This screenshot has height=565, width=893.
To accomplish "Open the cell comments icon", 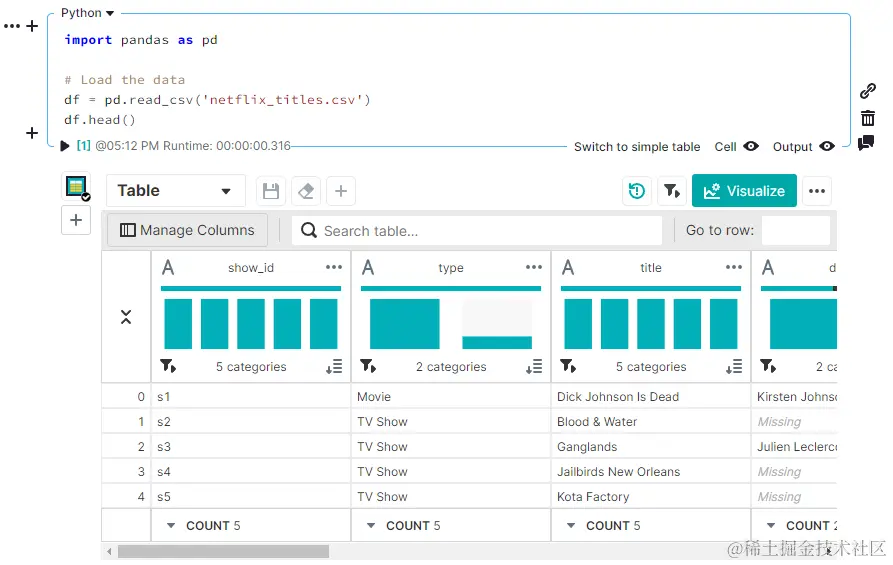I will (x=866, y=142).
